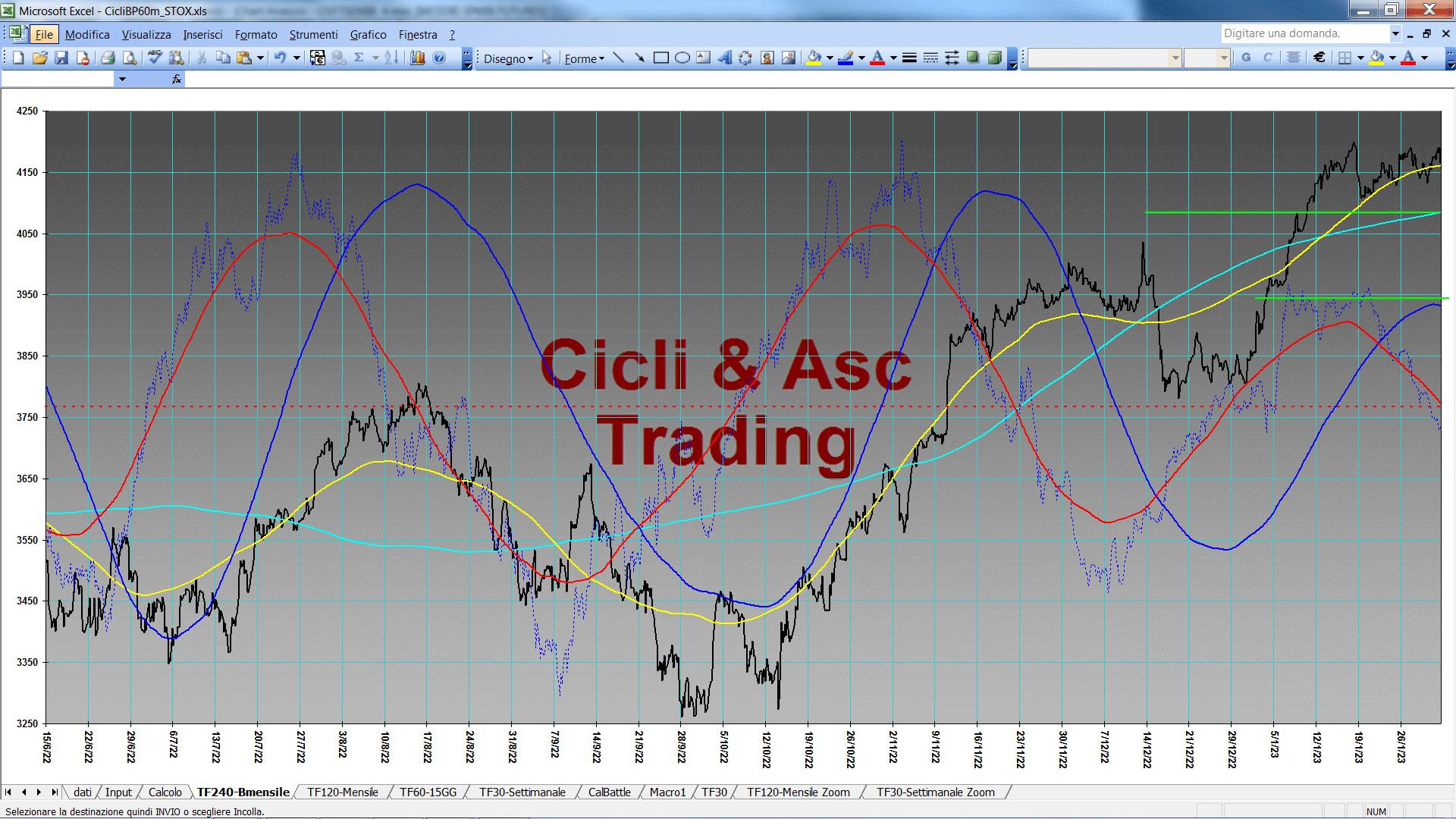The height and width of the screenshot is (819, 1456).
Task: Click the Drawing toolbar Fill Color bucket
Action: (814, 58)
